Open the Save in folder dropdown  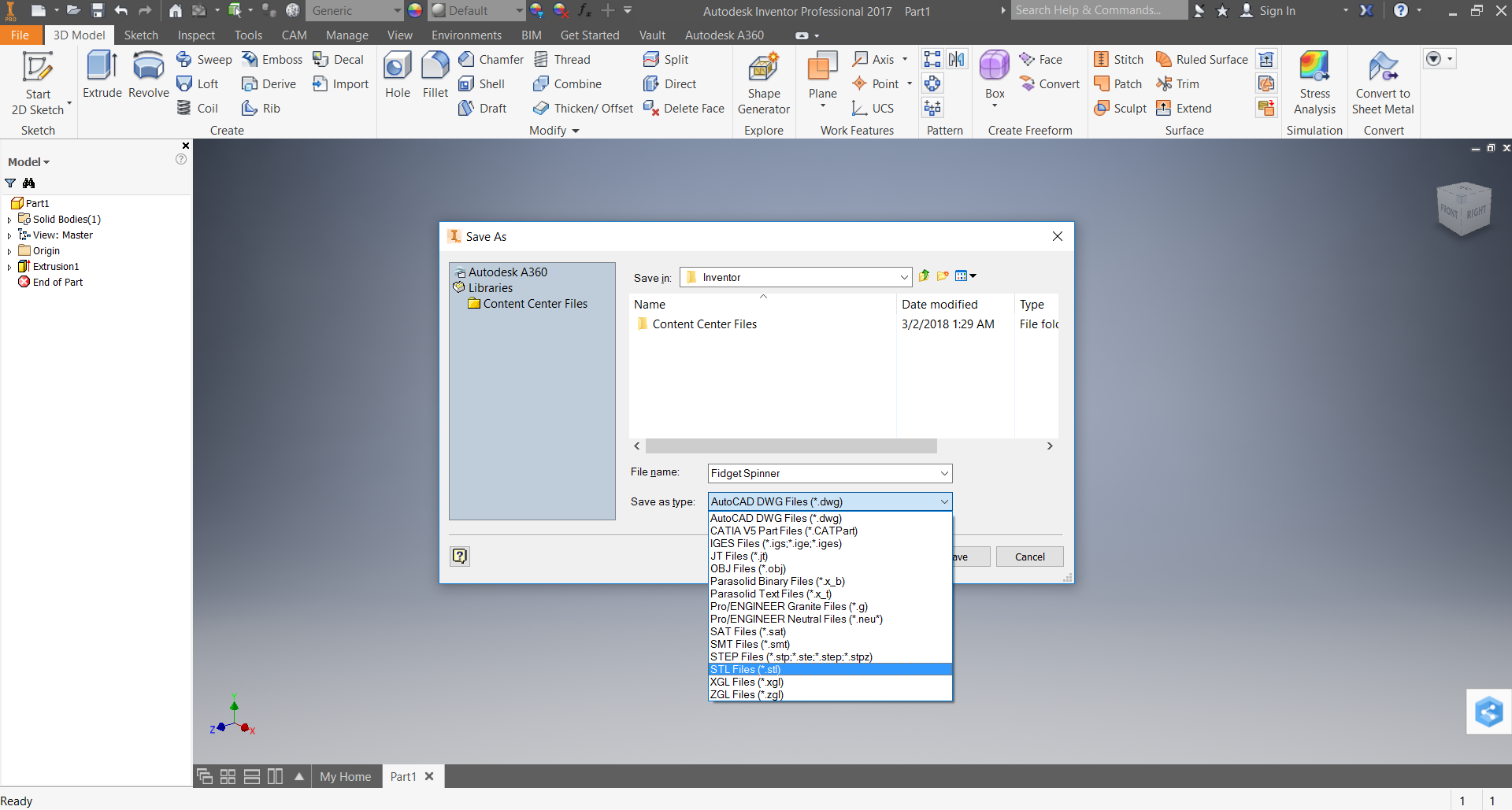click(x=904, y=277)
